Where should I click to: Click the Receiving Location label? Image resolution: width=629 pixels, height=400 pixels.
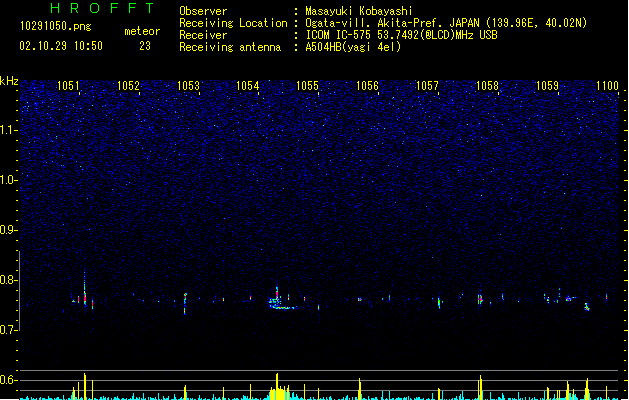point(233,23)
